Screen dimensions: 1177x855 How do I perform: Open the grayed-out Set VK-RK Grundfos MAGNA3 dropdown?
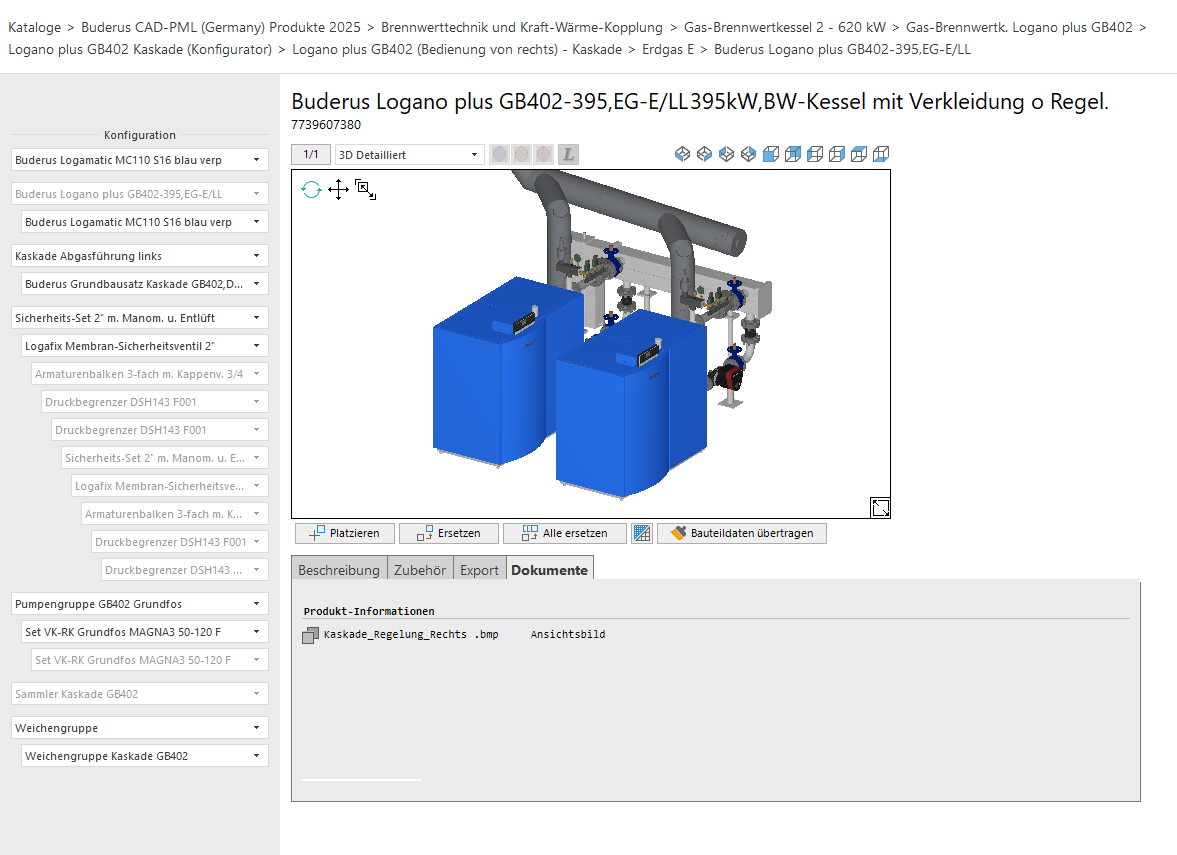coord(149,660)
